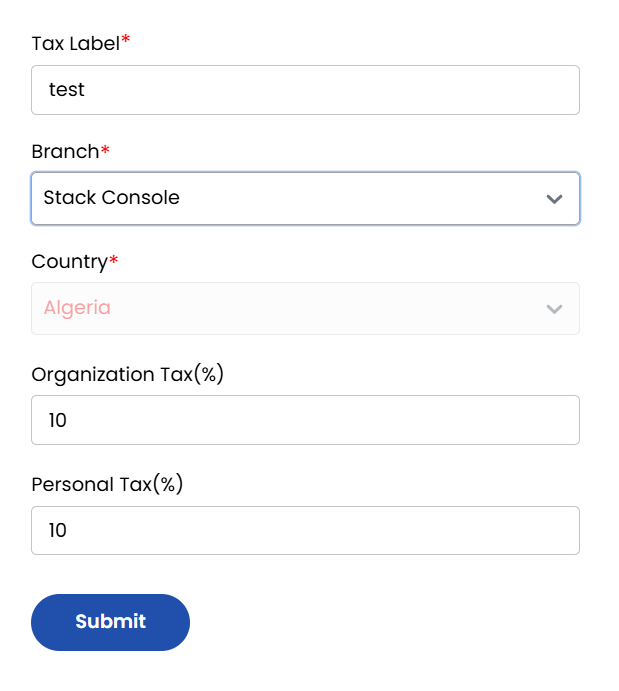The image size is (619, 691).
Task: Click the red asterisk beside Tax Label
Action: 126,41
